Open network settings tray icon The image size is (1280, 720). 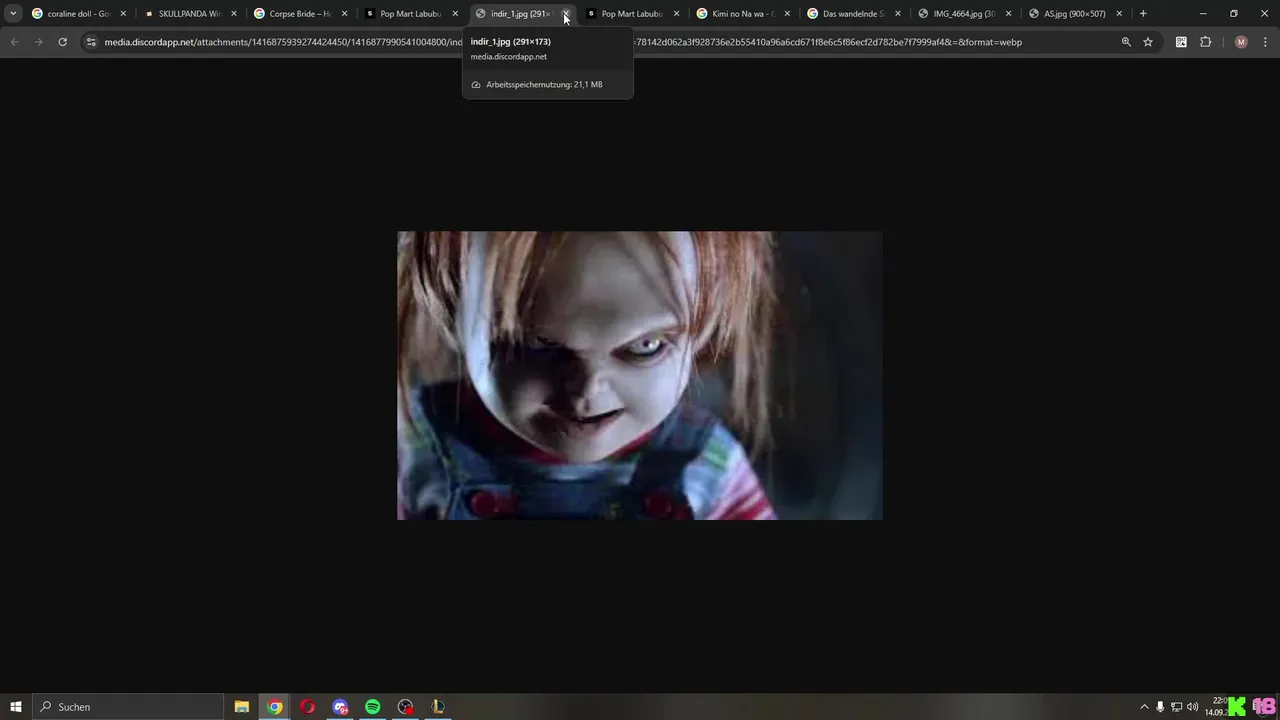click(1176, 707)
